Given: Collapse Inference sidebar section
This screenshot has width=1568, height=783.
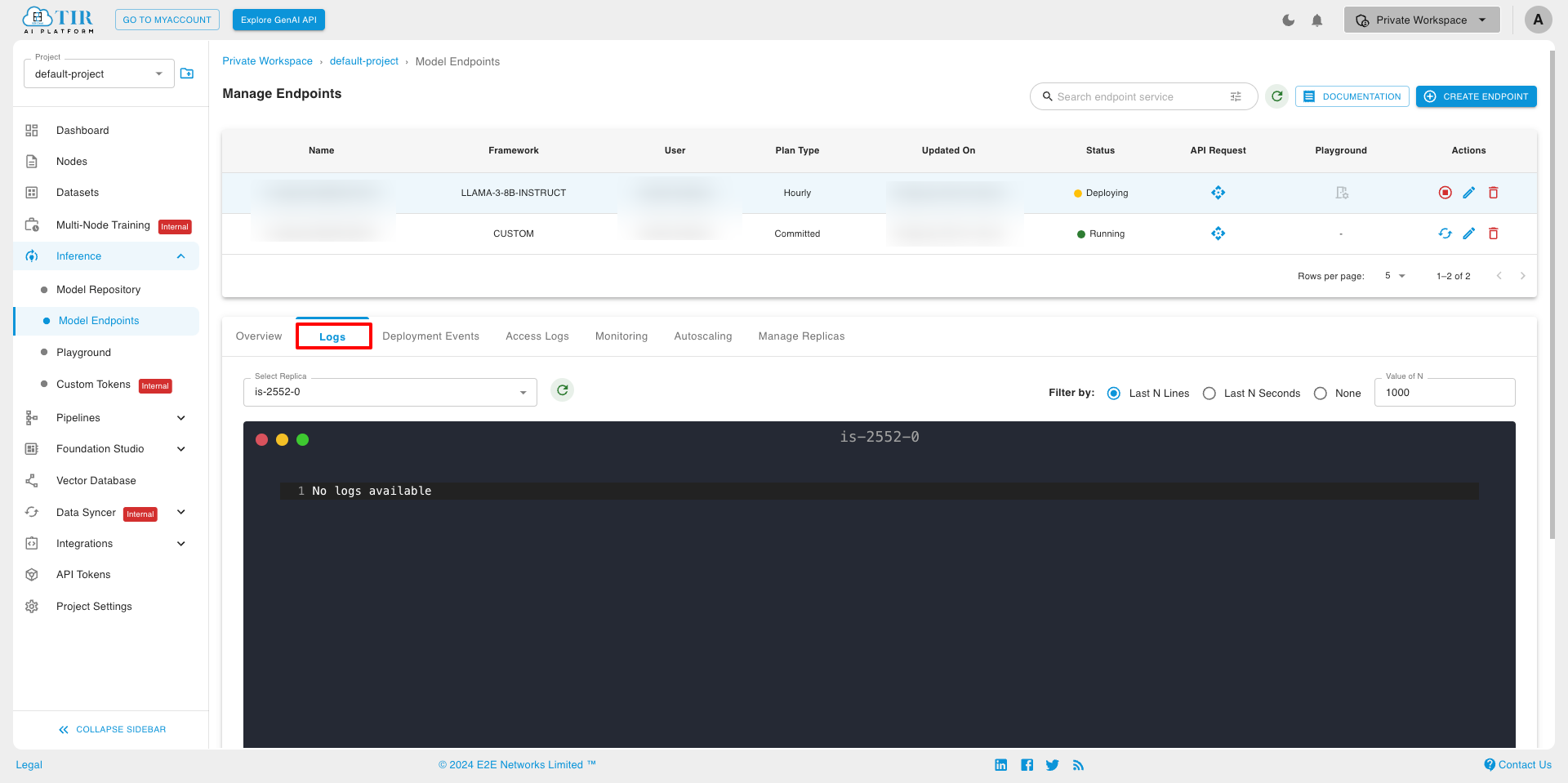Looking at the screenshot, I should pyautogui.click(x=180, y=256).
